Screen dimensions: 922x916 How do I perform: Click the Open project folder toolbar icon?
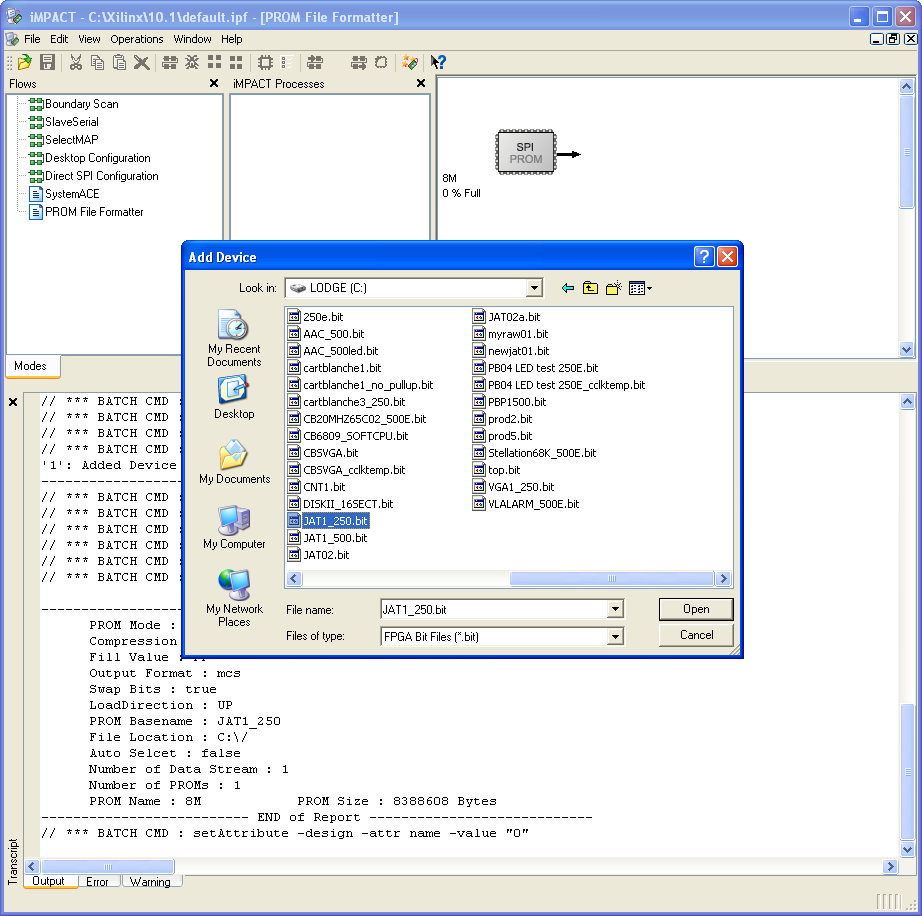(25, 62)
